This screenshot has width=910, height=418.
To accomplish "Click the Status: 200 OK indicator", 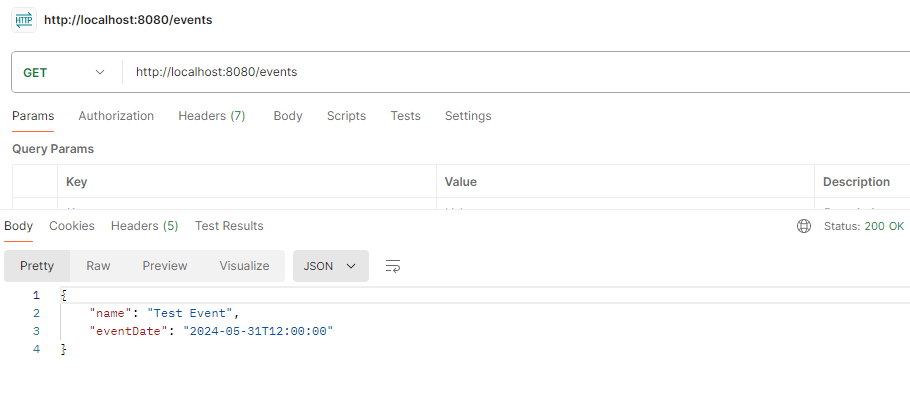I will pos(864,226).
